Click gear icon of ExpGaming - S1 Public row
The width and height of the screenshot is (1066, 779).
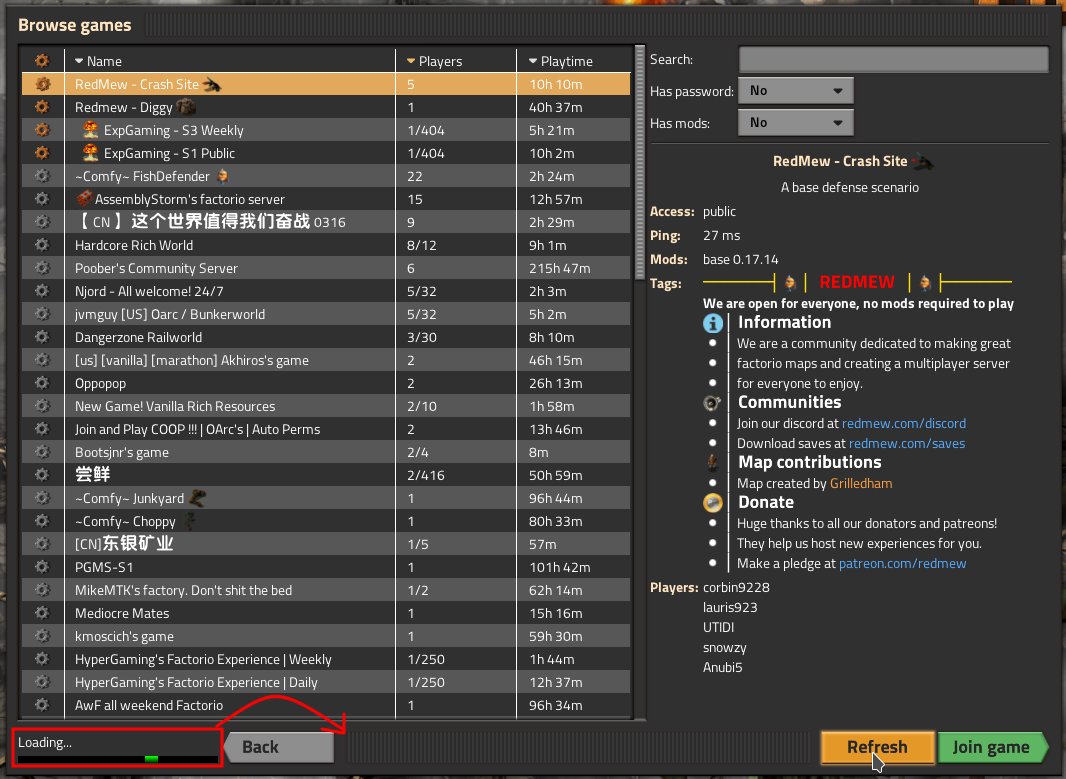click(42, 153)
